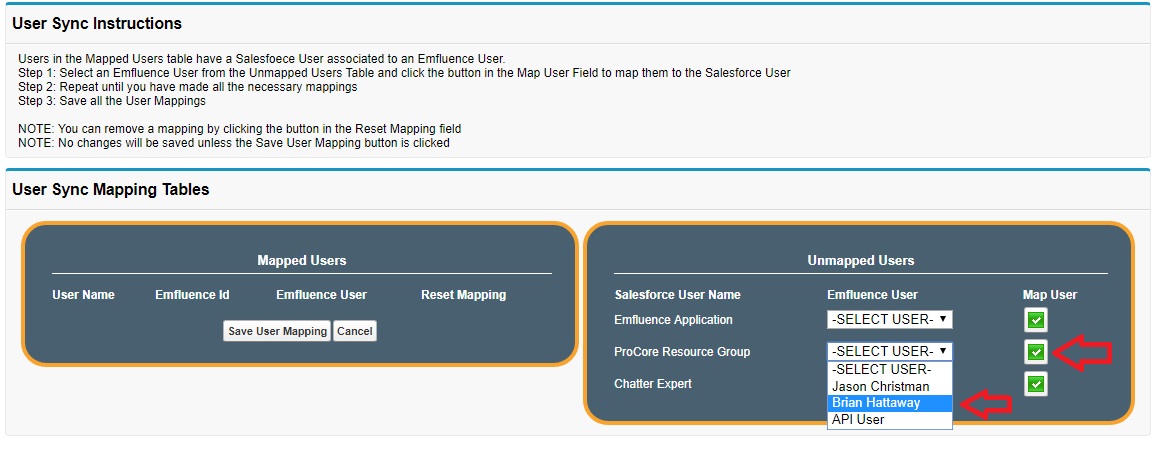The image size is (1157, 451).
Task: Click the green Map User checkmark for ProCore Resource Group
Action: click(x=1036, y=352)
